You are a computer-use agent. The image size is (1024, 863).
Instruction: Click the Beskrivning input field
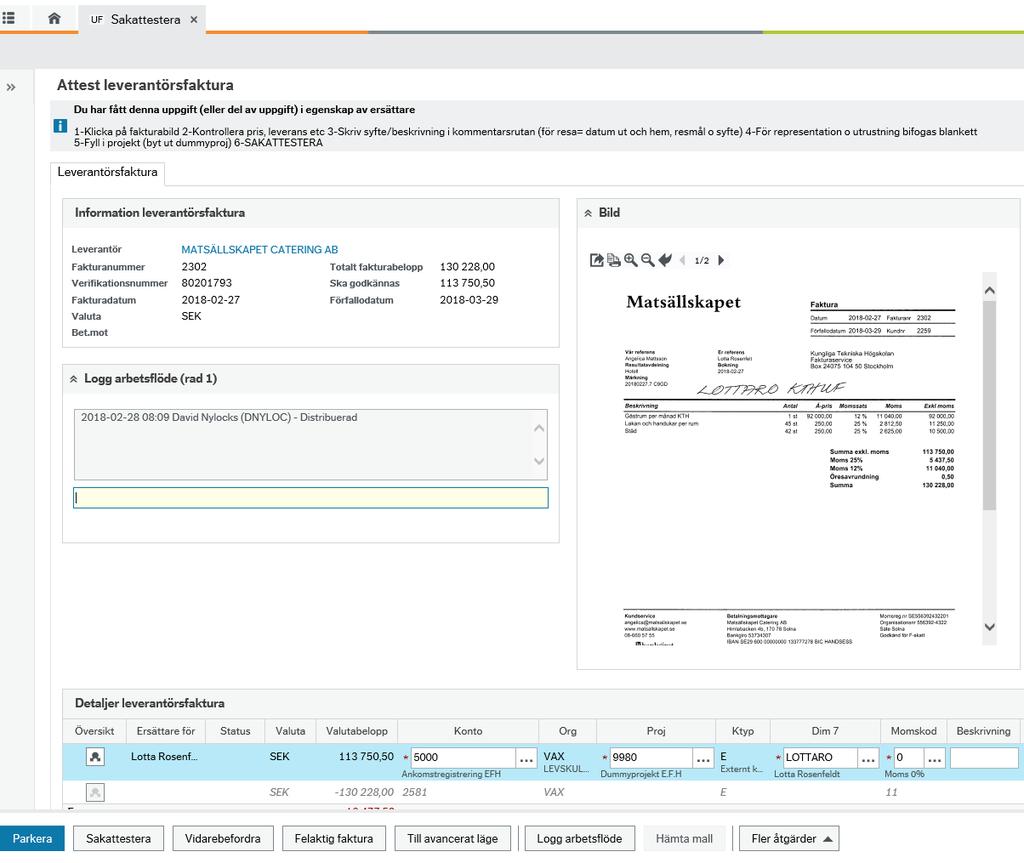tap(984, 757)
